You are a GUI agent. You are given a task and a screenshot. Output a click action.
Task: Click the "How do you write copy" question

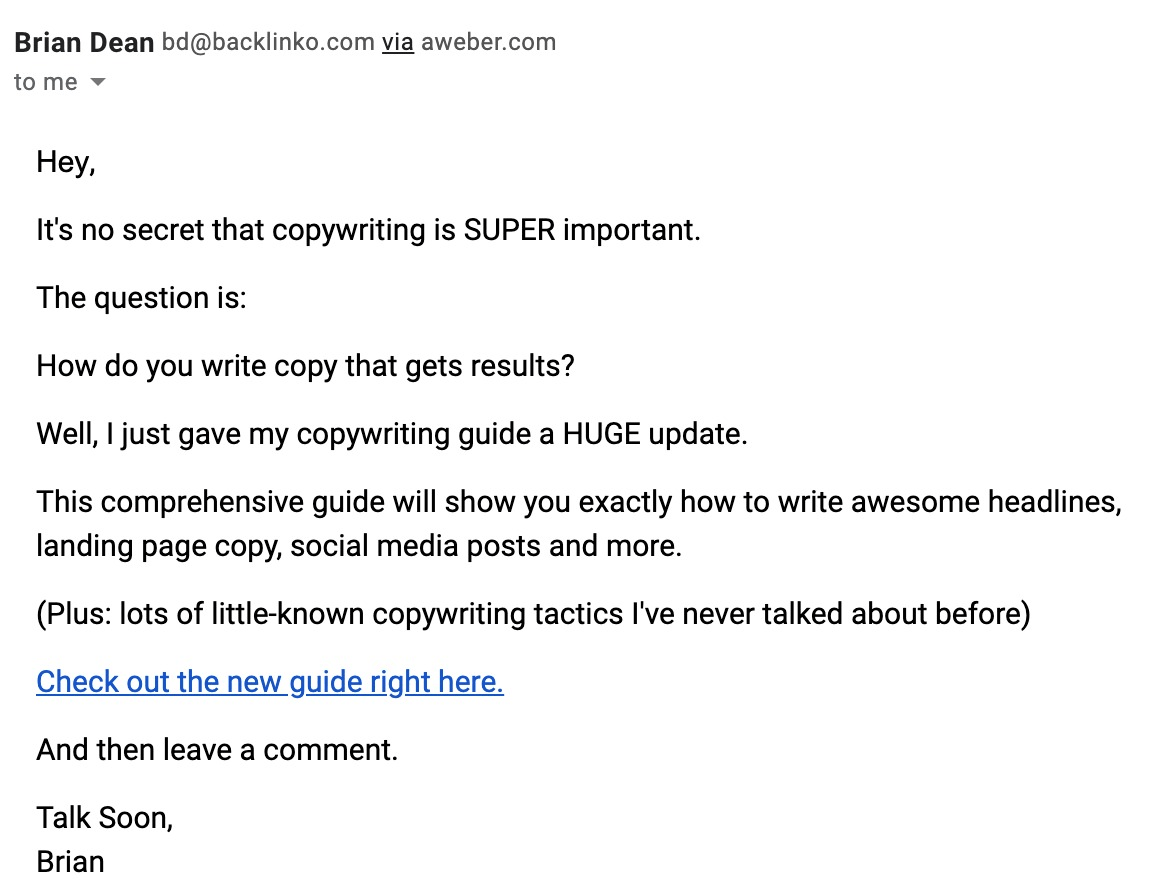(x=305, y=366)
